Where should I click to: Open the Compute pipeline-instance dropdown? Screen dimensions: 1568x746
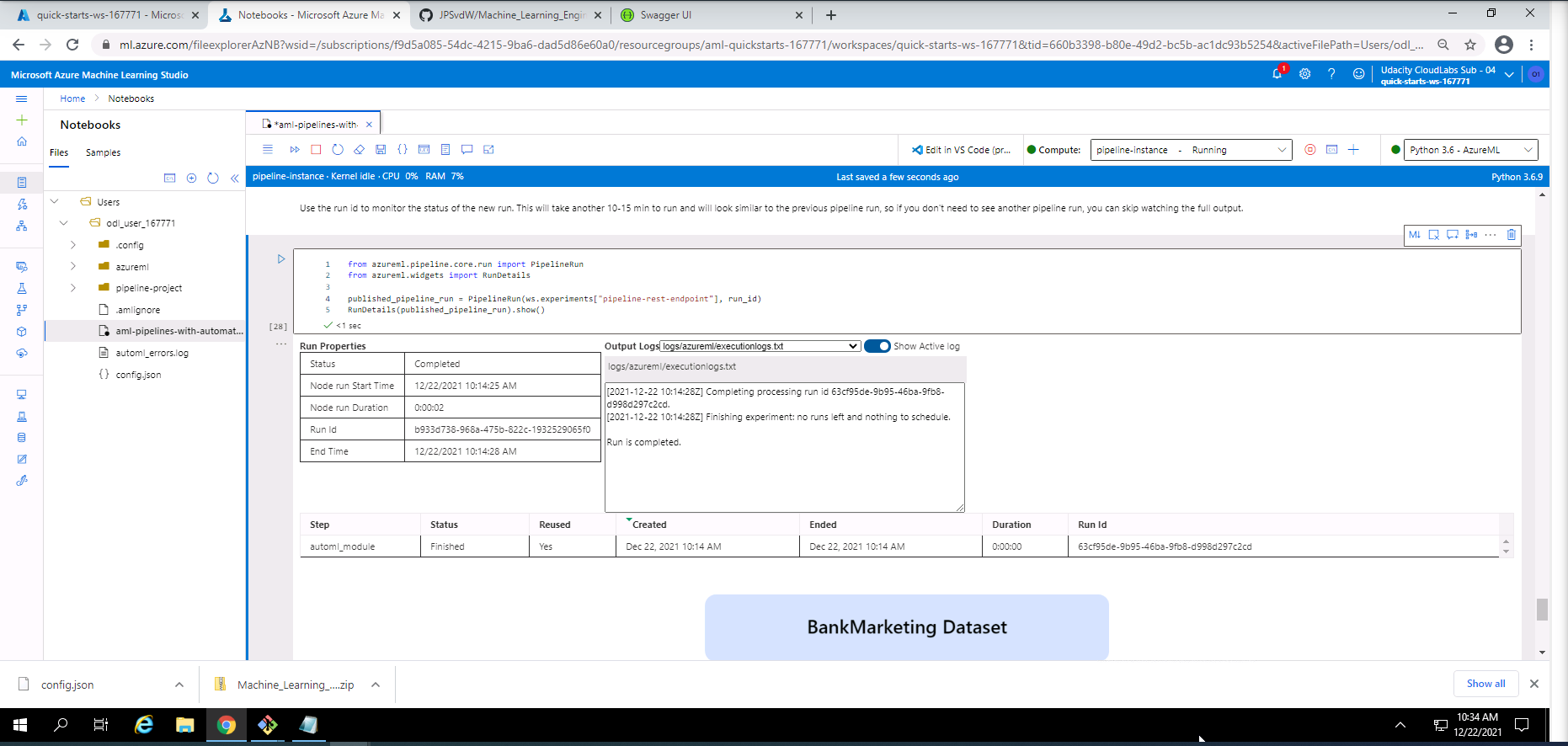pyautogui.click(x=1191, y=150)
